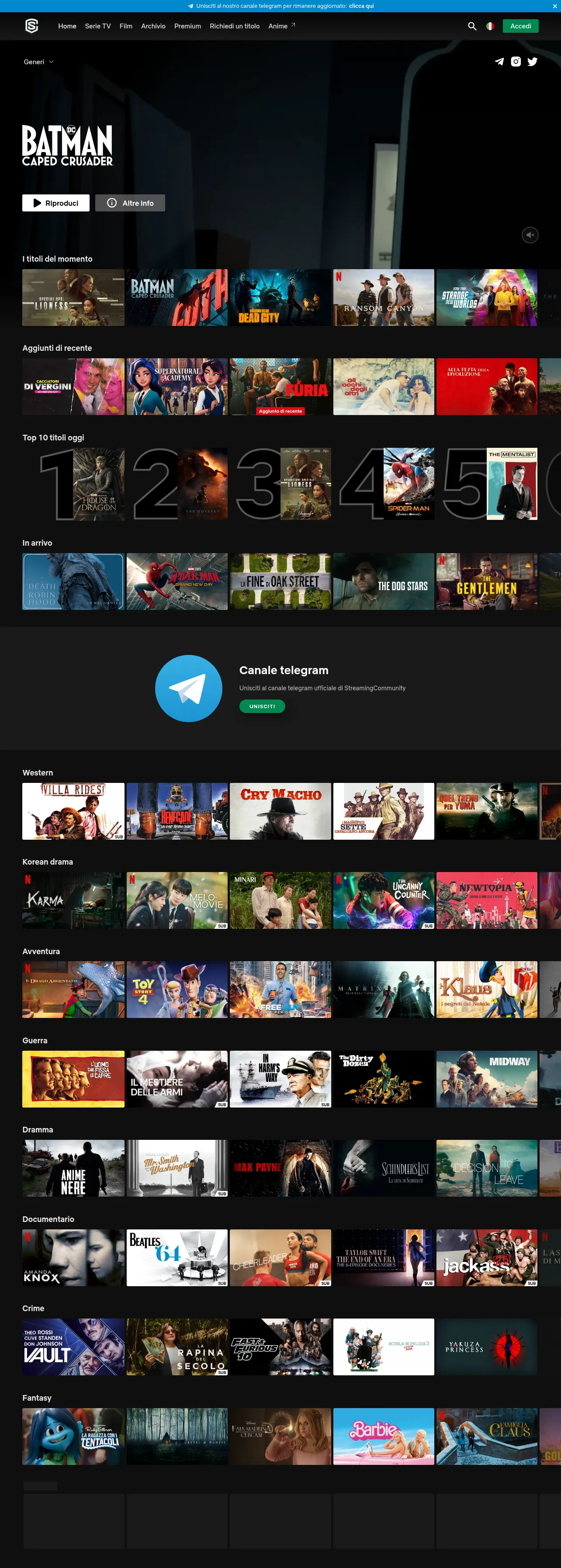The height and width of the screenshot is (1568, 561).
Task: Follow the 'clicca qui' banner link
Action: (x=361, y=6)
